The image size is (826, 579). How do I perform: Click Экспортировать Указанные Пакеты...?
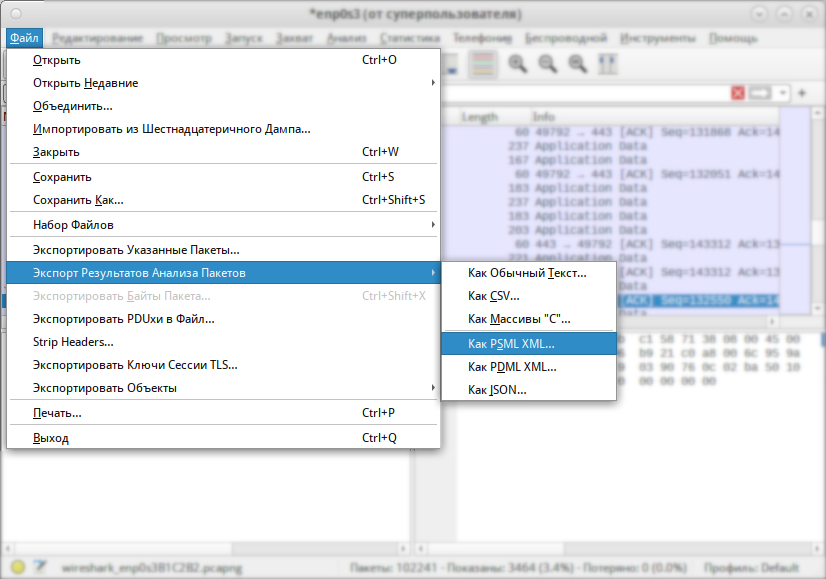click(223, 250)
